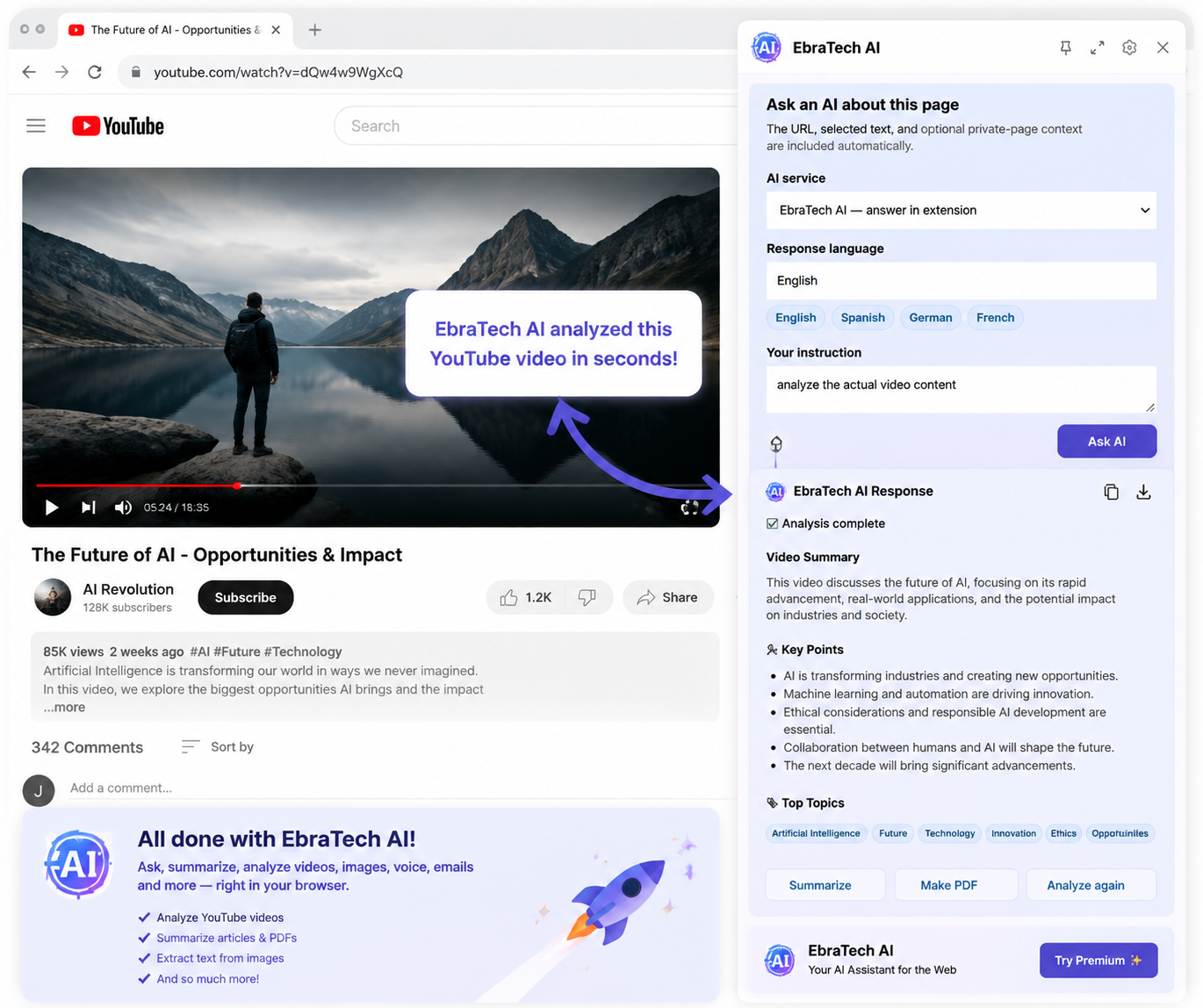Screen dimensions: 1203x1008
Task: Open the YouTube hamburger menu
Action: 36,126
